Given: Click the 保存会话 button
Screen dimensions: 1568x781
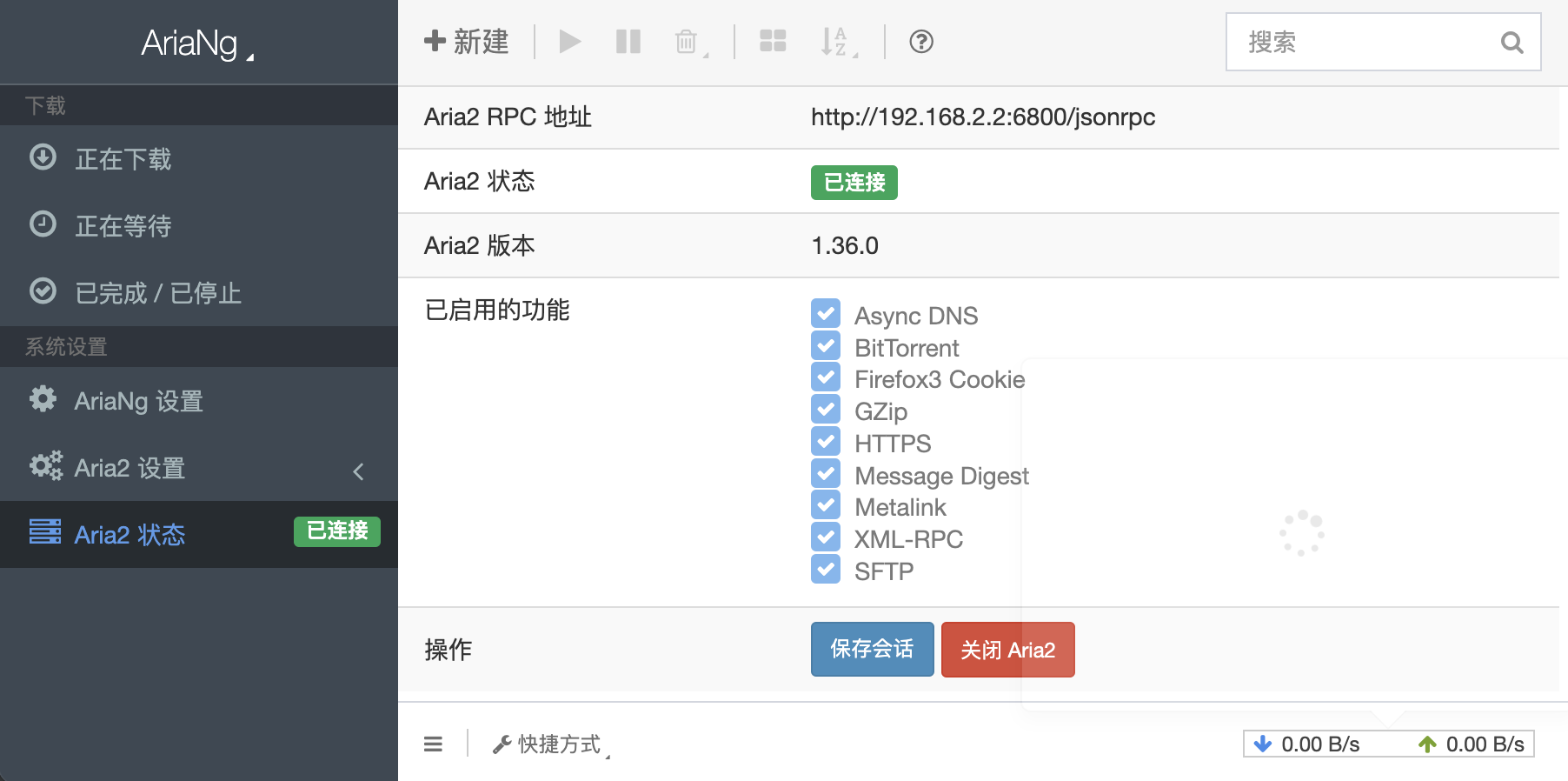Looking at the screenshot, I should pyautogui.click(x=873, y=649).
